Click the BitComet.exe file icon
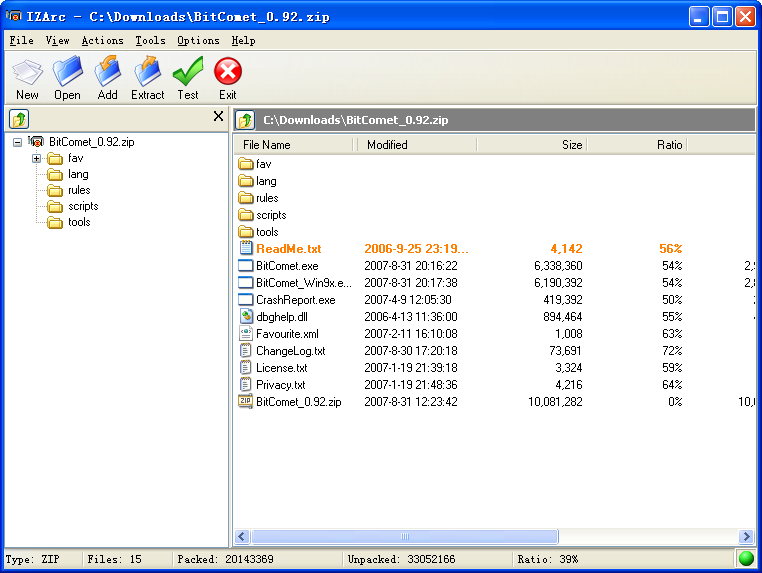 click(x=246, y=265)
